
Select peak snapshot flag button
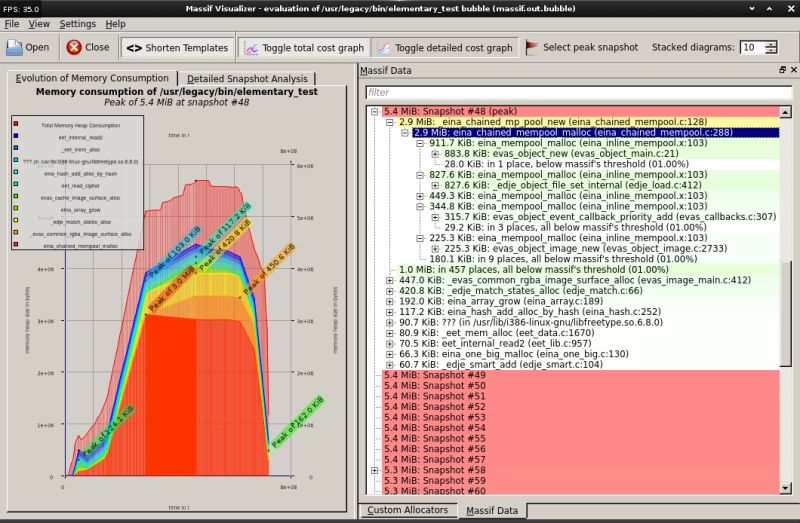(x=582, y=47)
